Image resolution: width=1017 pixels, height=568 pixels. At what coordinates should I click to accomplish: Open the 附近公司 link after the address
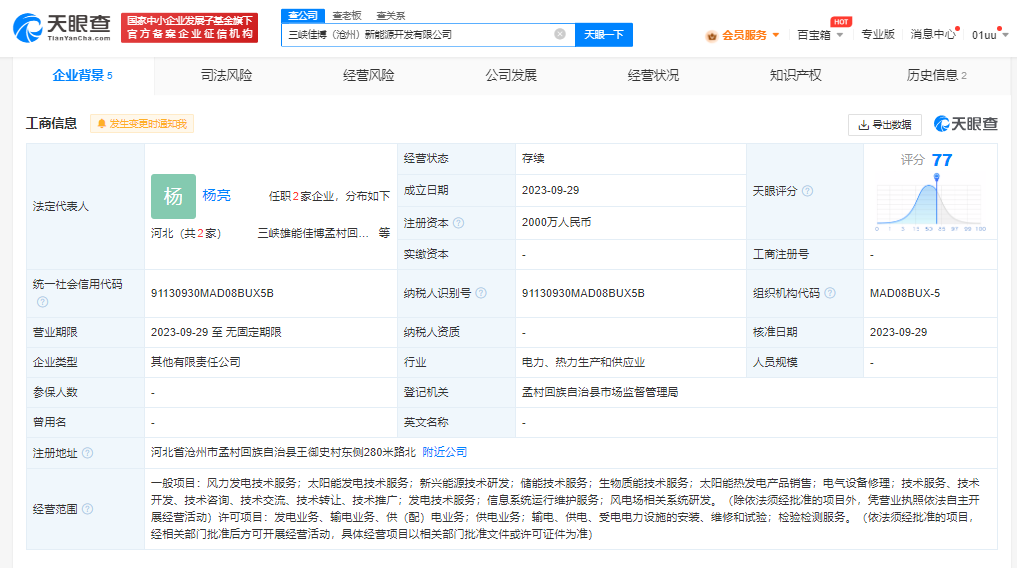(x=444, y=453)
